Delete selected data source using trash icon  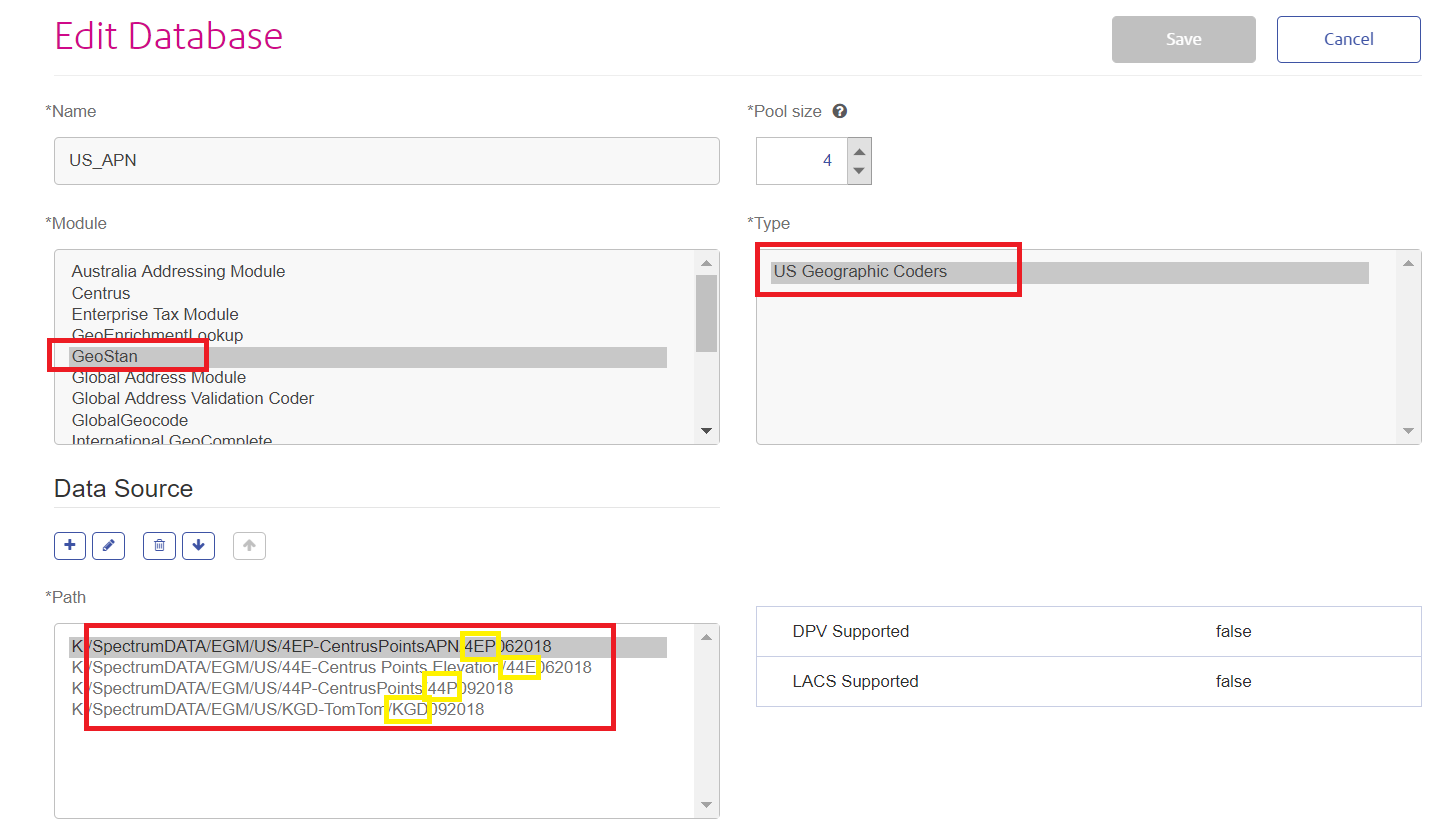158,545
